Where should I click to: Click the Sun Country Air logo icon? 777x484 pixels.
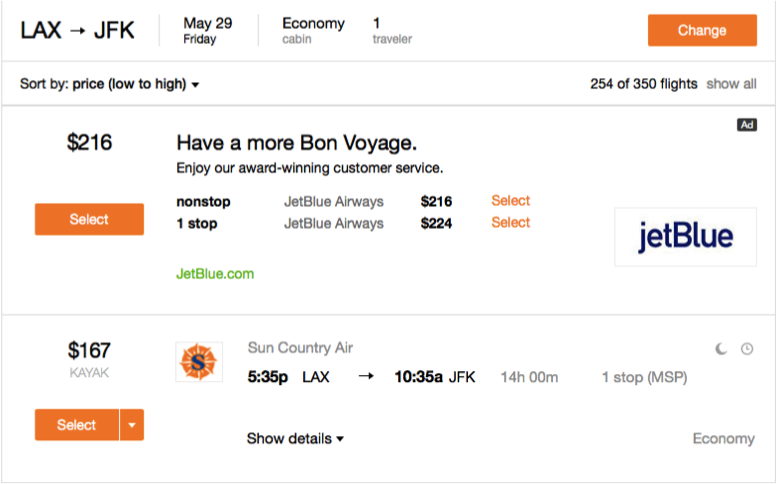click(199, 362)
